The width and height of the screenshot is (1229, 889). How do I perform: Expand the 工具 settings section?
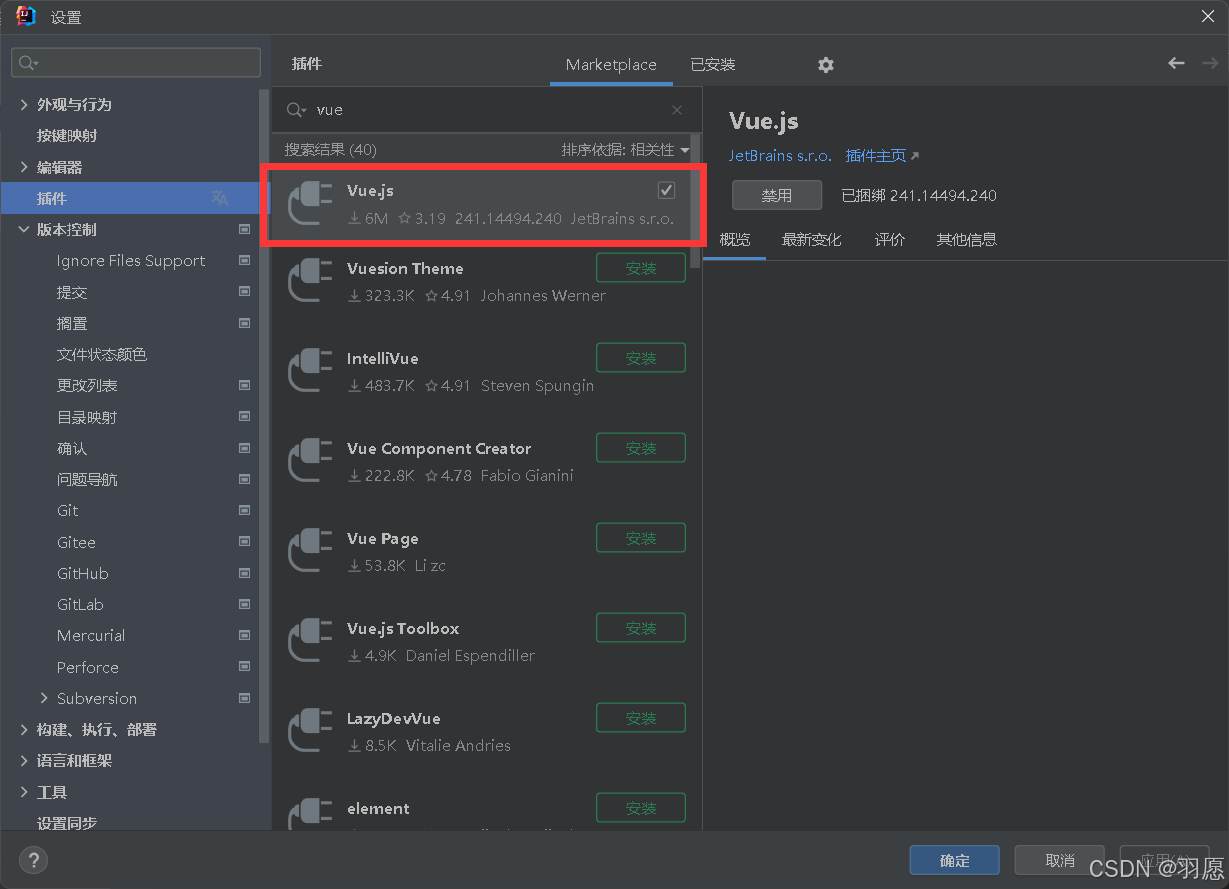pyautogui.click(x=24, y=792)
